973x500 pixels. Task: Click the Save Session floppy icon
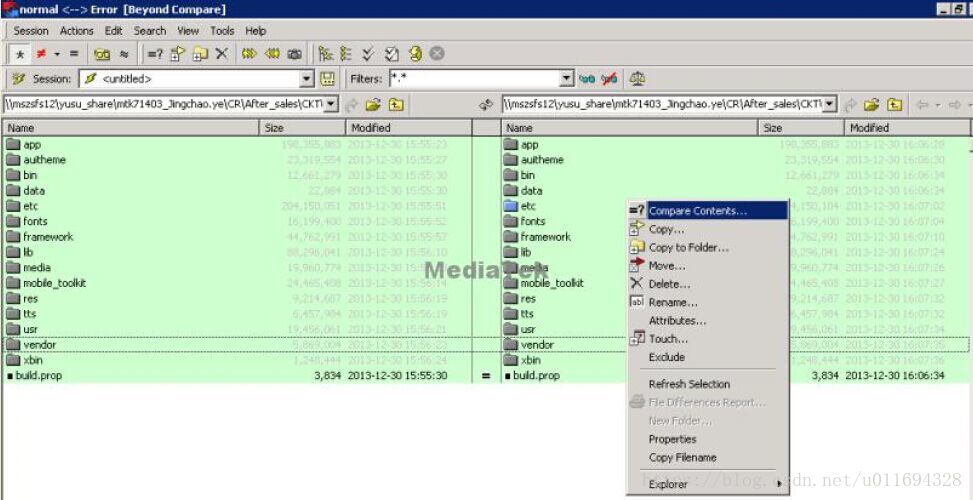click(327, 79)
